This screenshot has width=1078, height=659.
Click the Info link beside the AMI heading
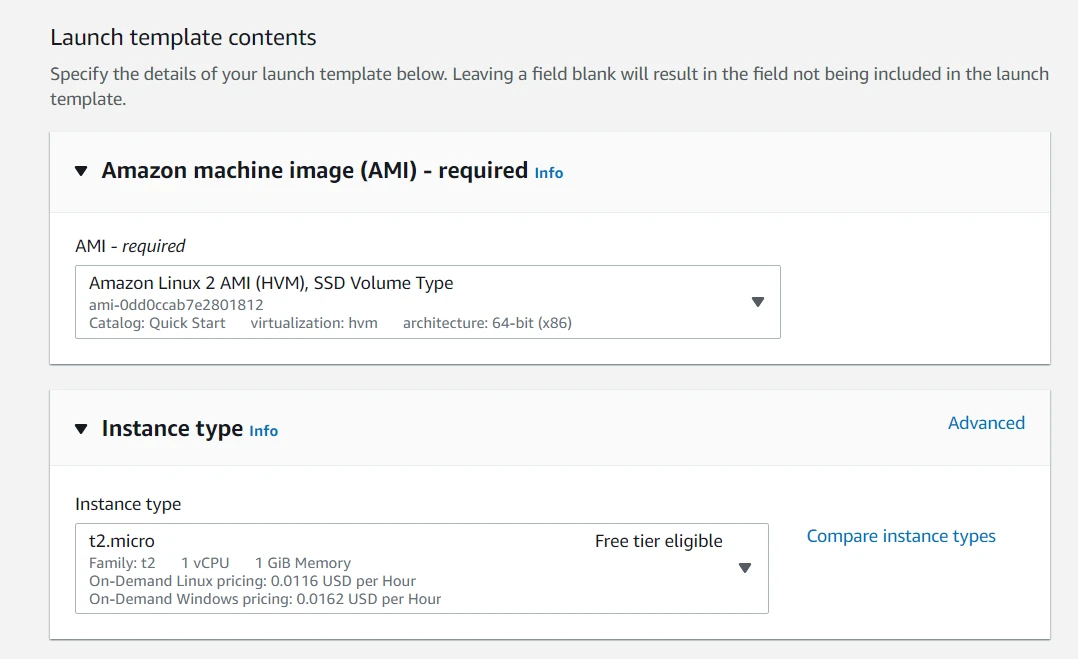coord(548,172)
